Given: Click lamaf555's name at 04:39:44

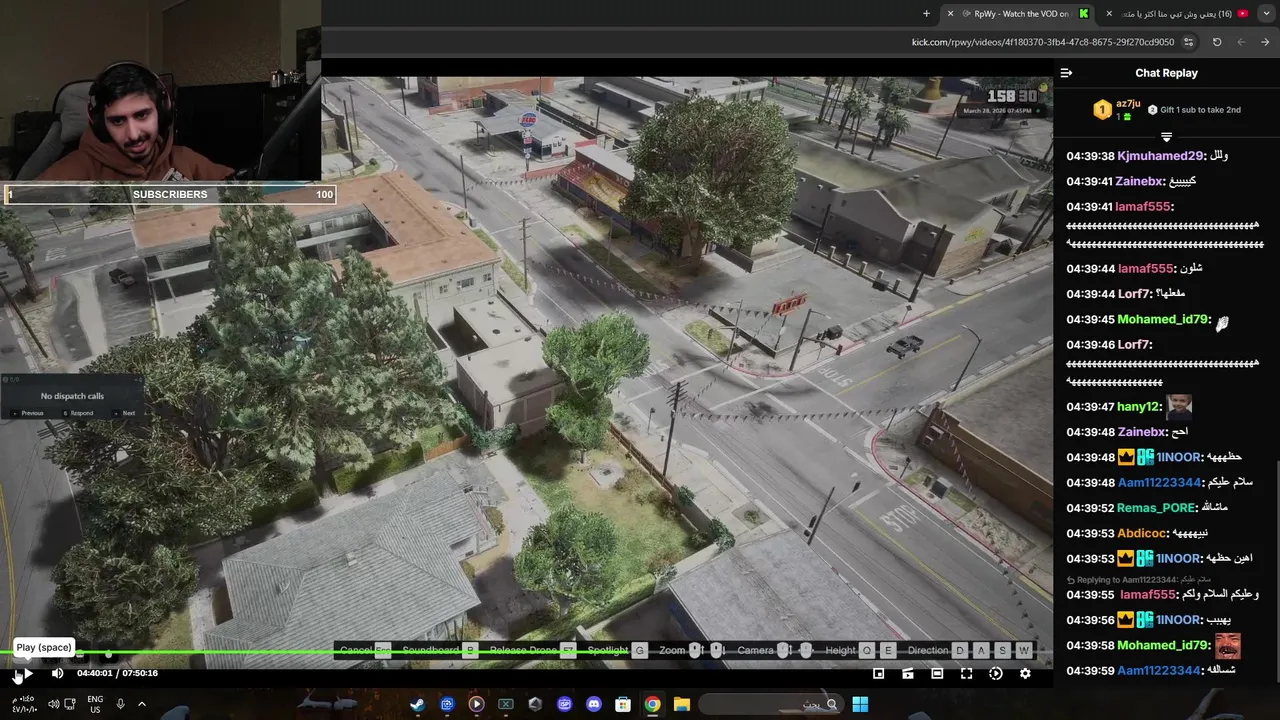Looking at the screenshot, I should coord(1145,269).
